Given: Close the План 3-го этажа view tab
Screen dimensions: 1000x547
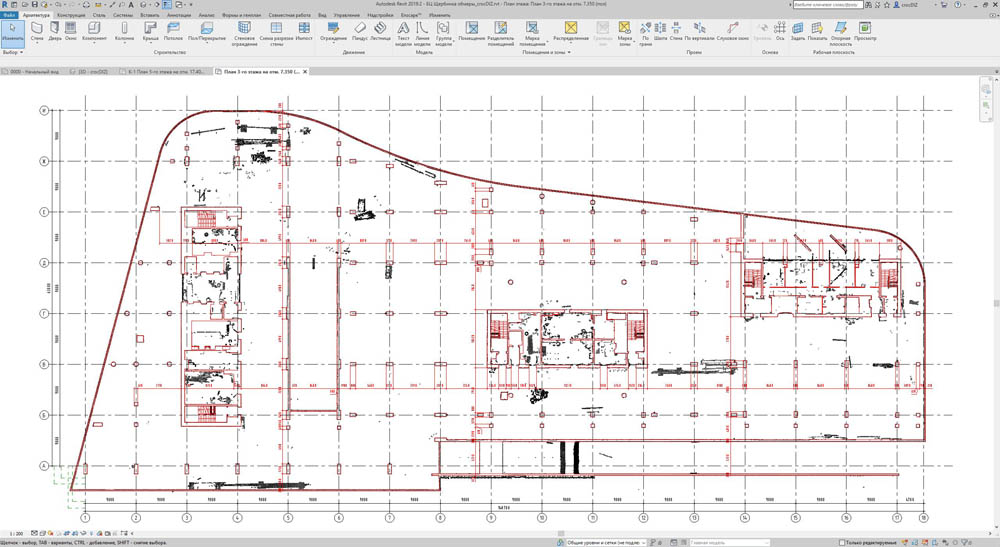Looking at the screenshot, I should tap(305, 72).
